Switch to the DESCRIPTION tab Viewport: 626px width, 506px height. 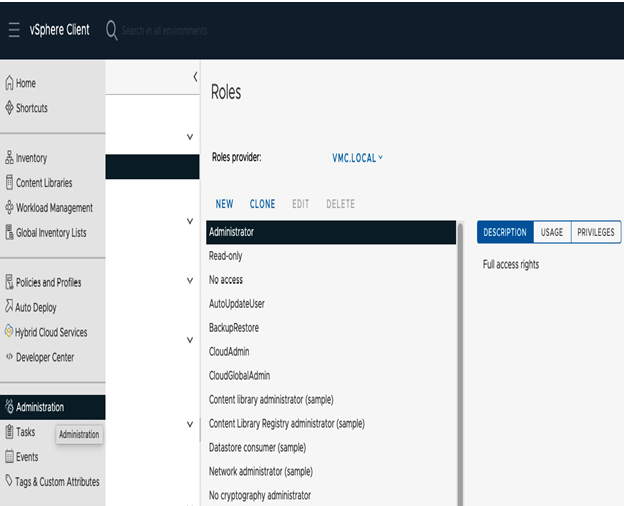pos(505,232)
